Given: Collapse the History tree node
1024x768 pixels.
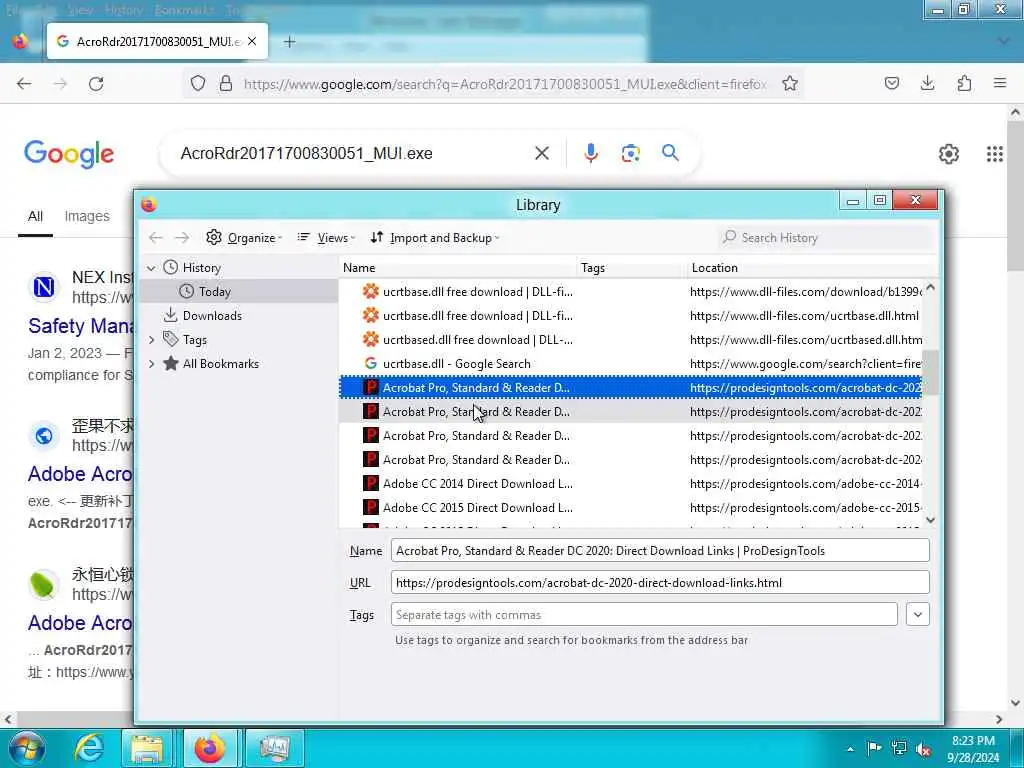Looking at the screenshot, I should 151,268.
